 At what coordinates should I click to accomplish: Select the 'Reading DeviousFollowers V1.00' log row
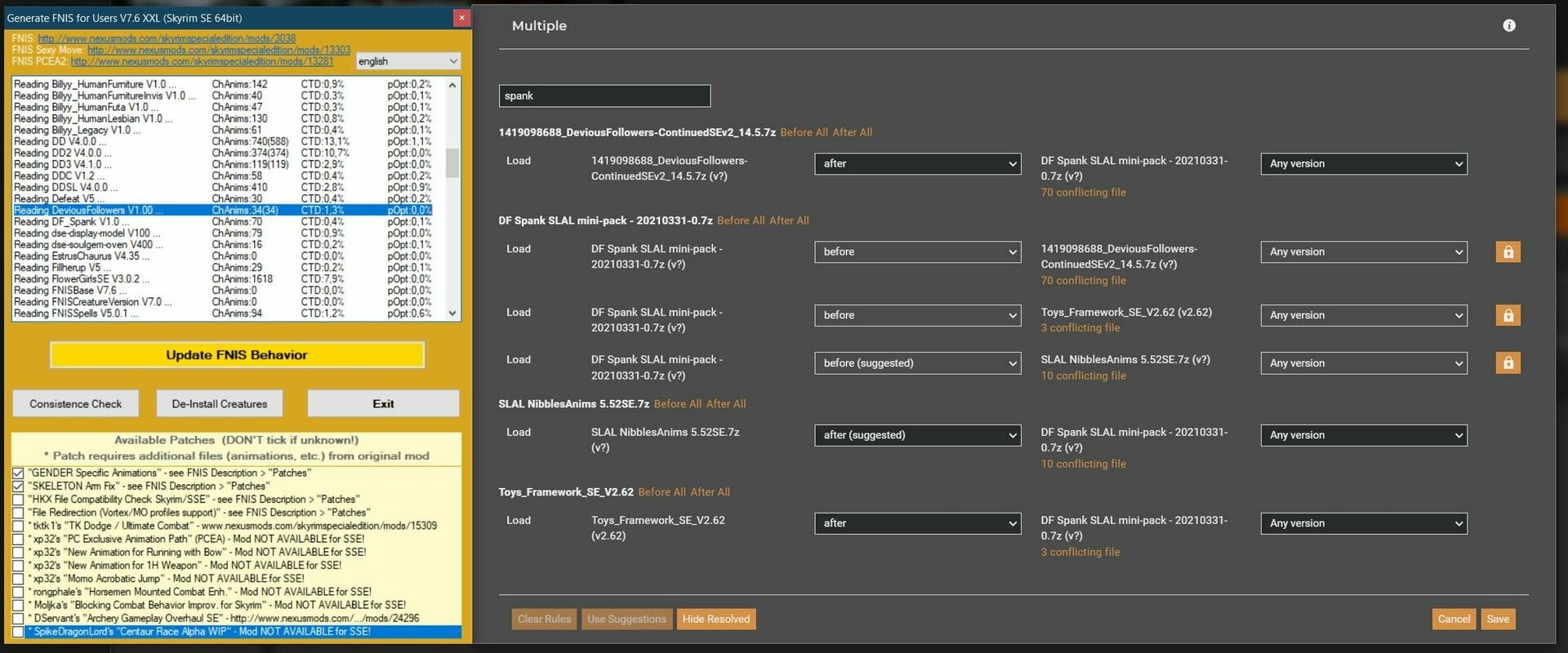(222, 211)
